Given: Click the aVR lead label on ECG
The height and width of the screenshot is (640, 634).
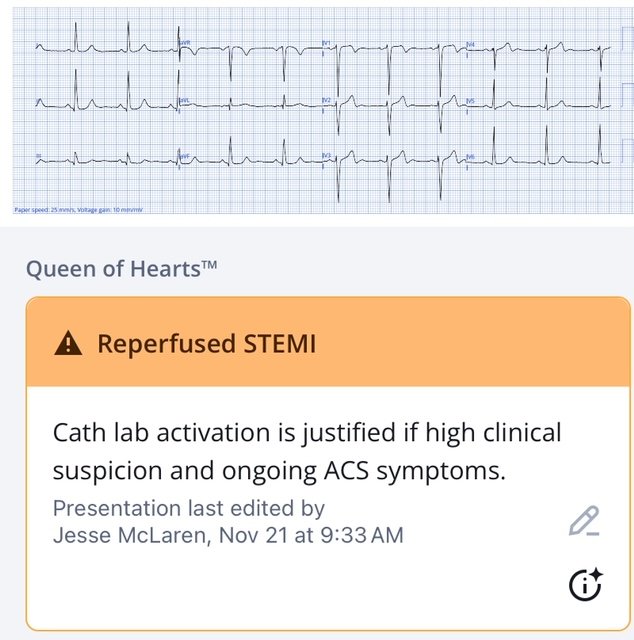Looking at the screenshot, I should [x=185, y=43].
